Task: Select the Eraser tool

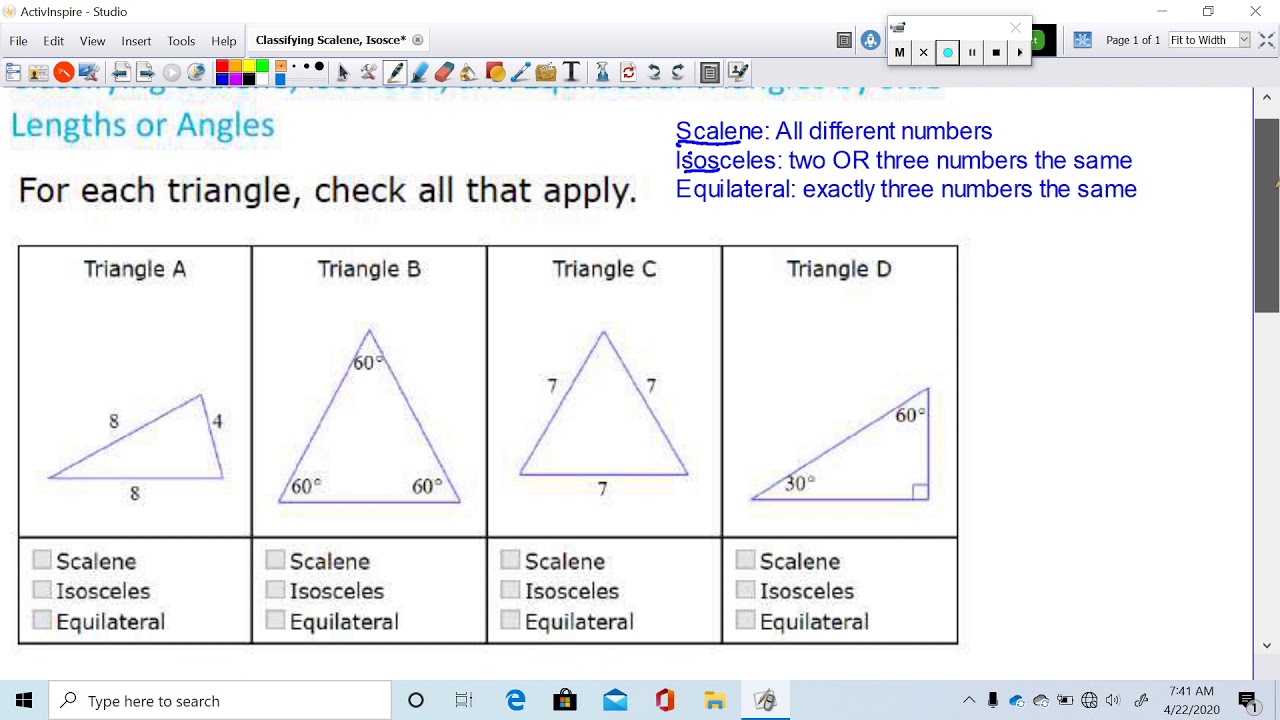Action: [x=445, y=72]
